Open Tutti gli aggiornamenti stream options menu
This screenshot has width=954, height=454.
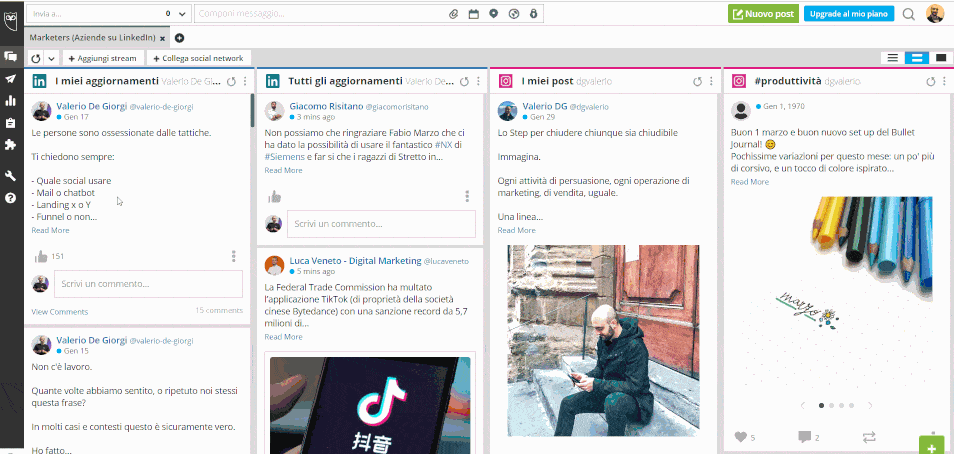(478, 82)
